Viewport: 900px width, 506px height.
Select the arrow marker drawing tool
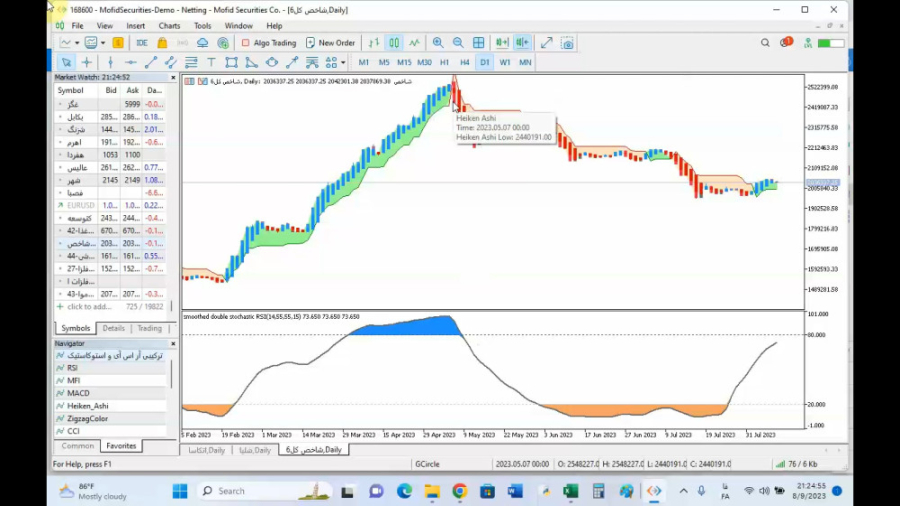tap(292, 62)
